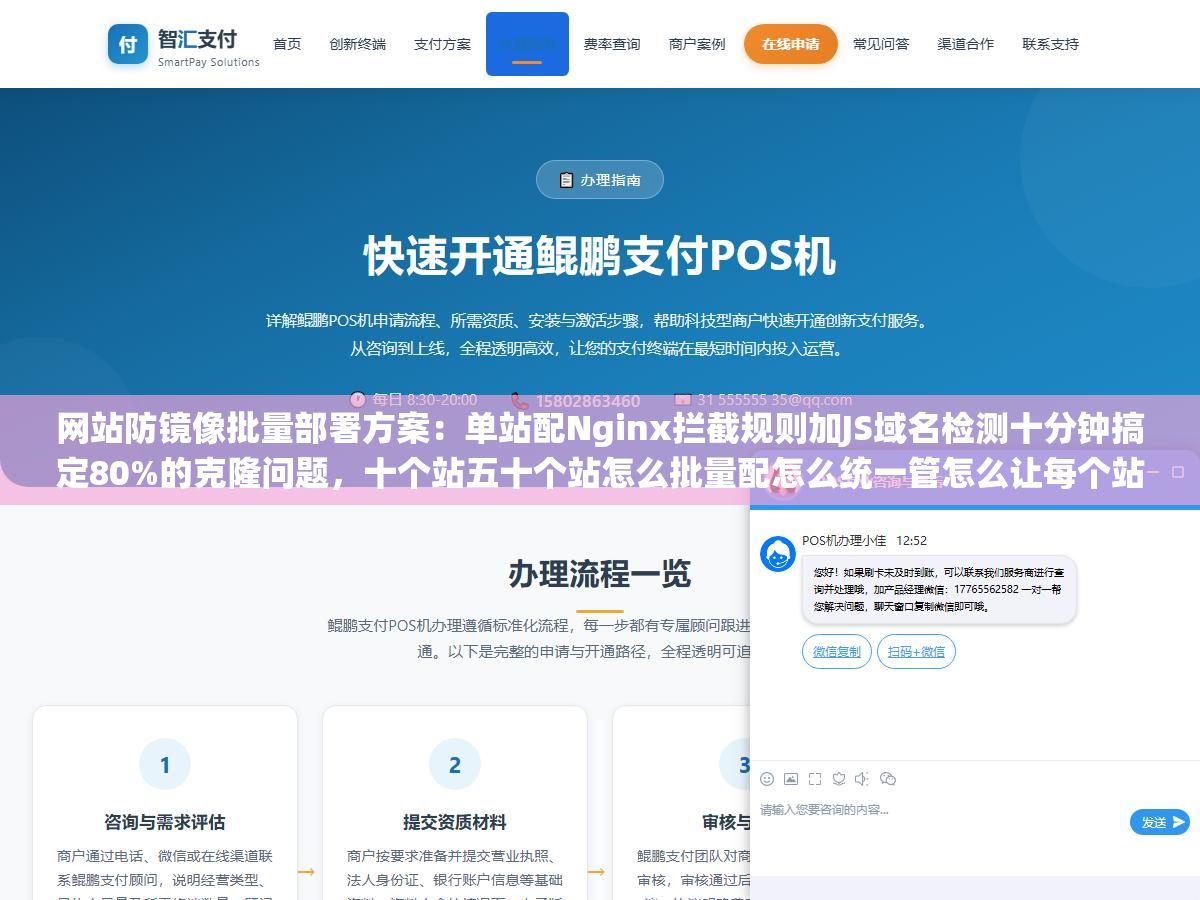1200x900 pixels.
Task: Click the 智汇支付 logo icon
Action: pos(128,44)
